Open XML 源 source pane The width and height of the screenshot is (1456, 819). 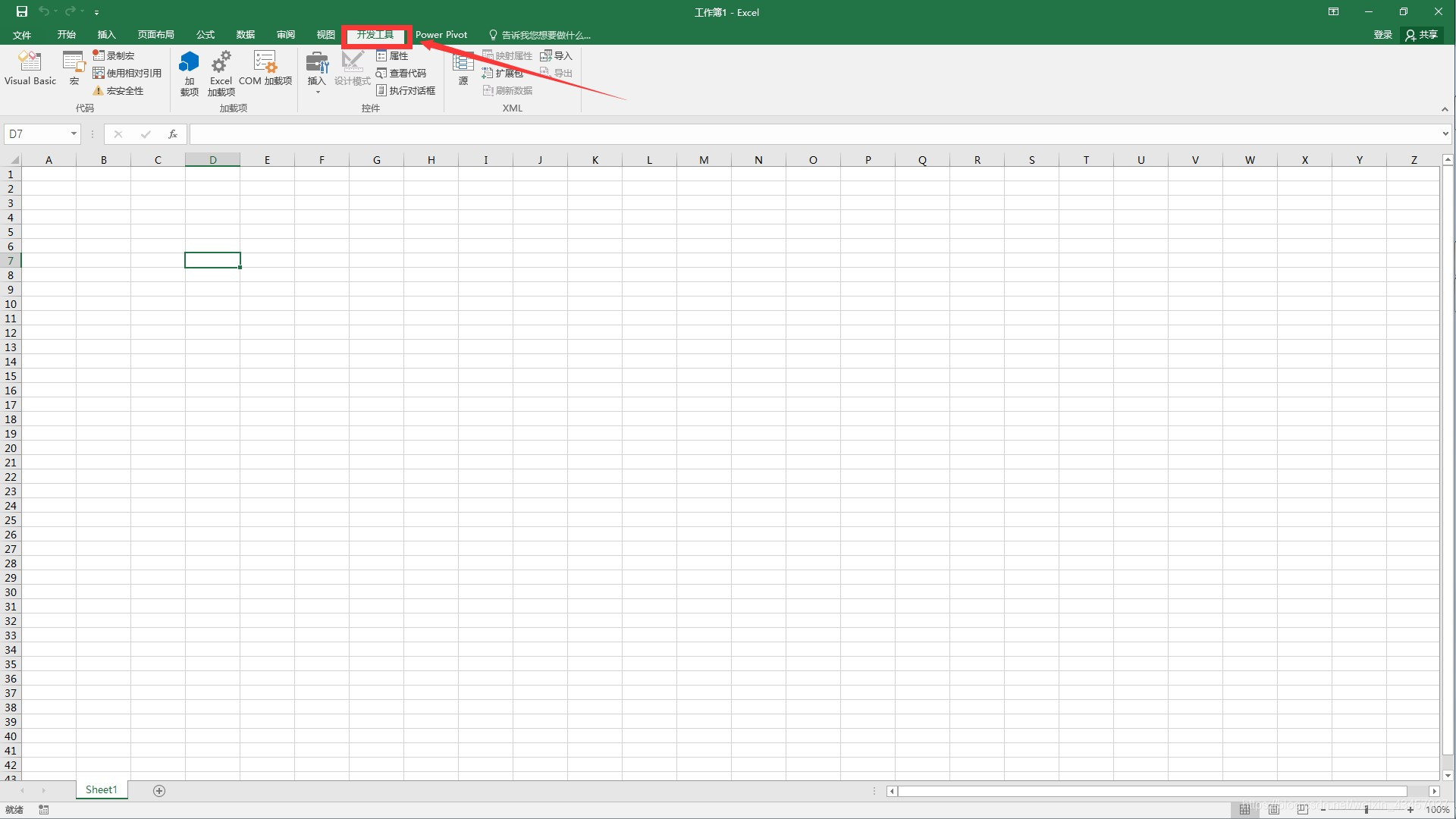(x=463, y=67)
